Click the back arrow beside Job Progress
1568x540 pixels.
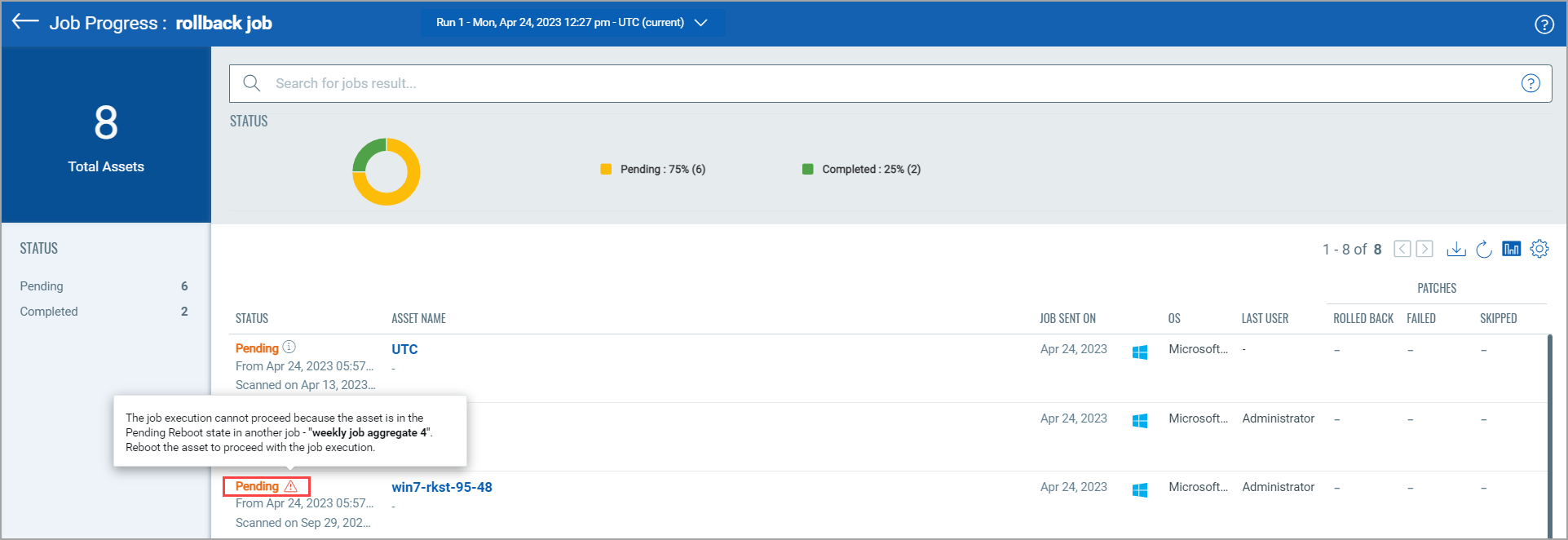pyautogui.click(x=25, y=22)
